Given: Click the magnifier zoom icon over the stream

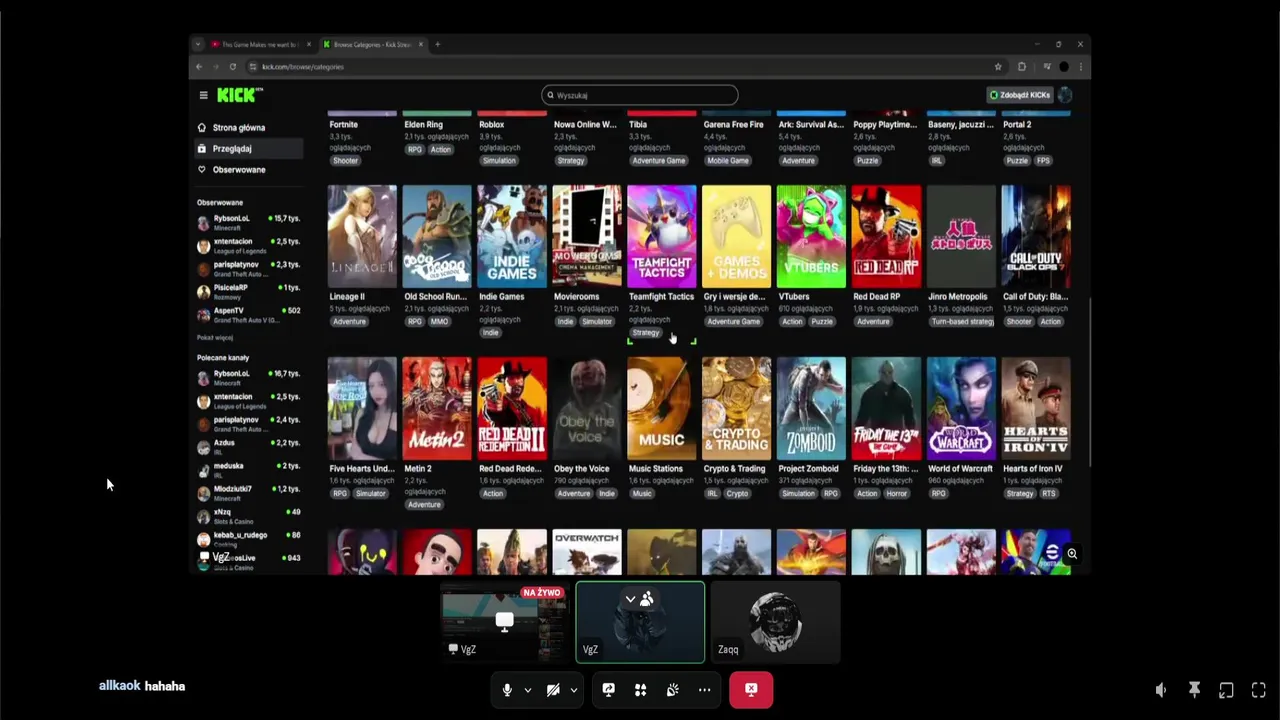Looking at the screenshot, I should click(x=1072, y=554).
